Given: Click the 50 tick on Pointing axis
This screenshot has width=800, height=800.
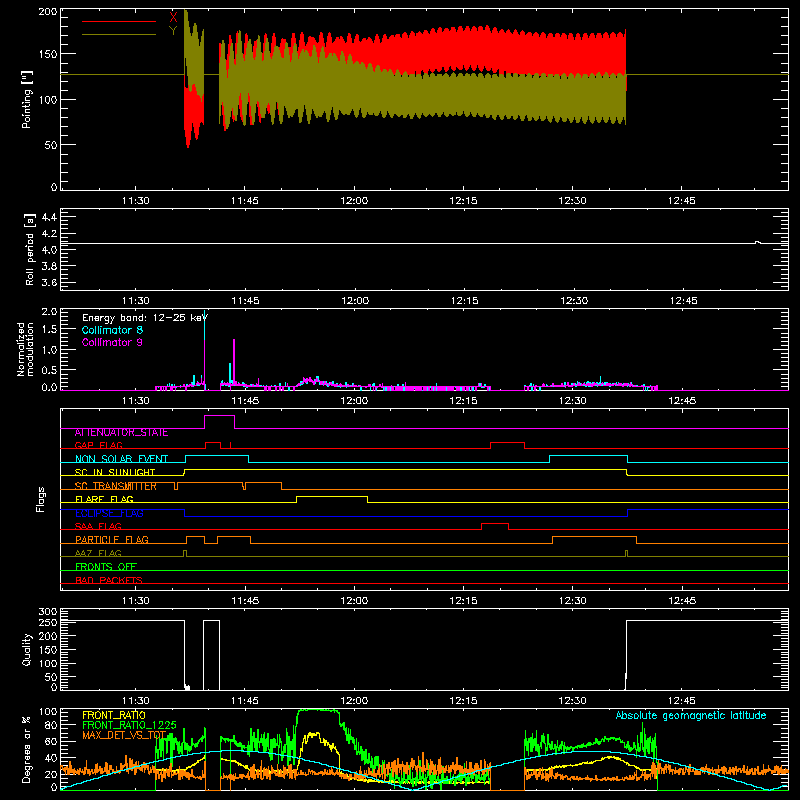Looking at the screenshot, I should [51, 145].
